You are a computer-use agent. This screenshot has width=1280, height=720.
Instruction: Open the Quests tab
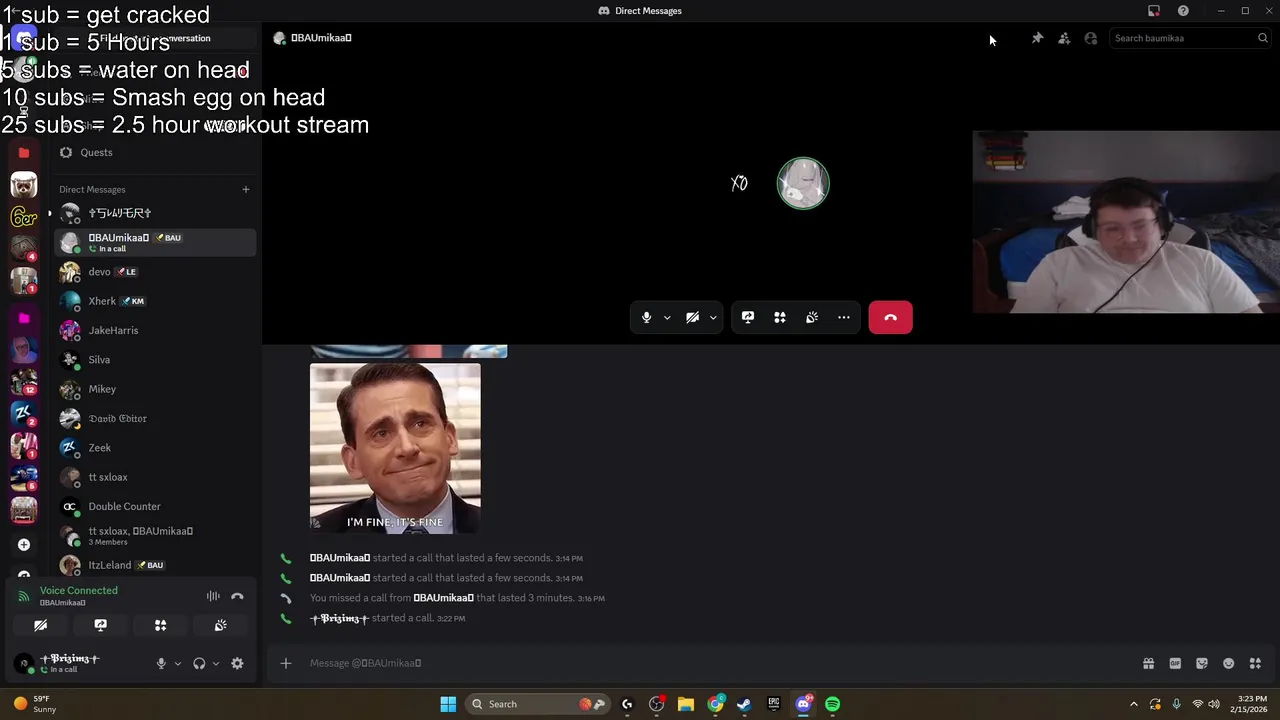155,152
